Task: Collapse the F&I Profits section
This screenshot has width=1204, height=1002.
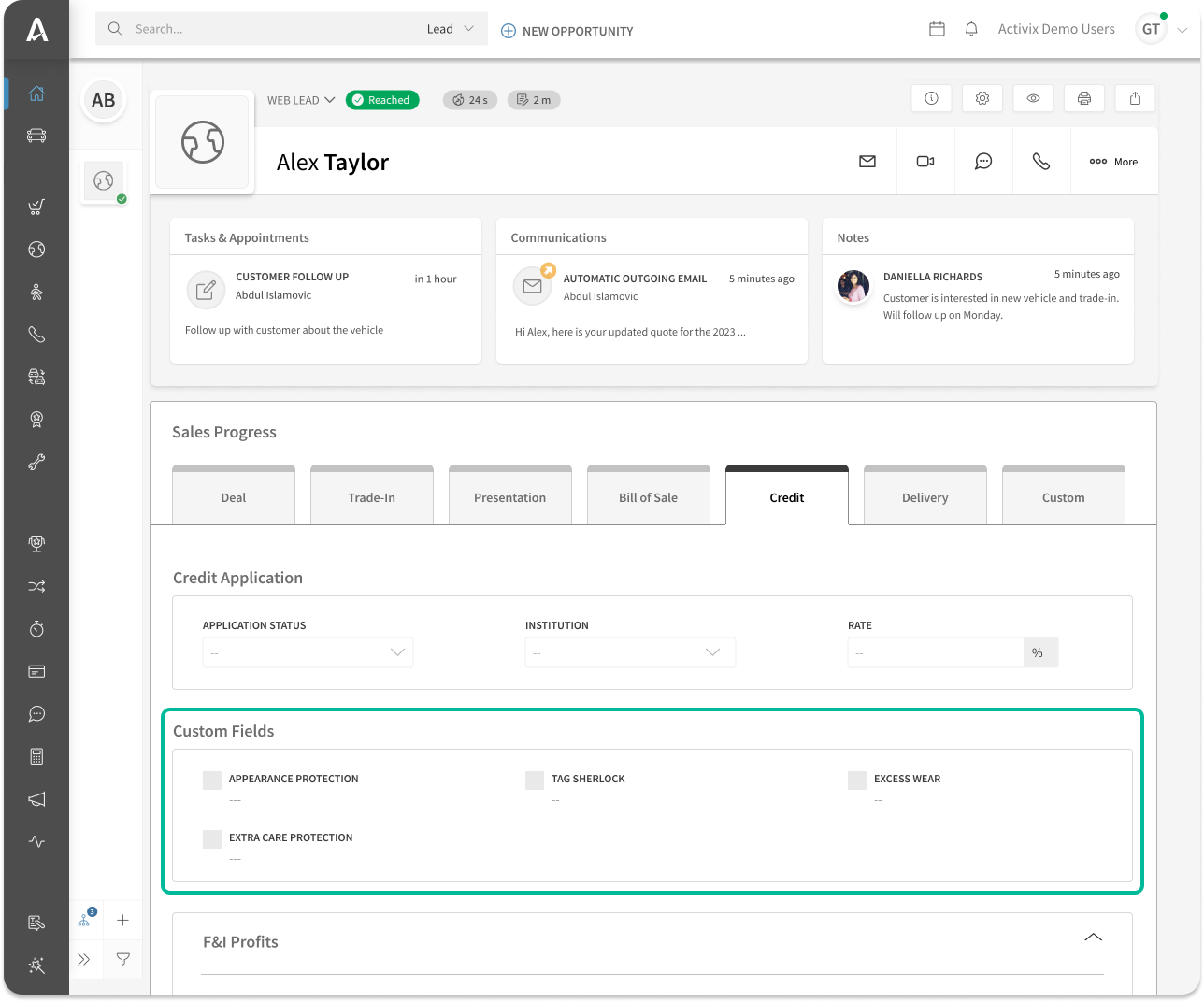Action: pyautogui.click(x=1093, y=938)
